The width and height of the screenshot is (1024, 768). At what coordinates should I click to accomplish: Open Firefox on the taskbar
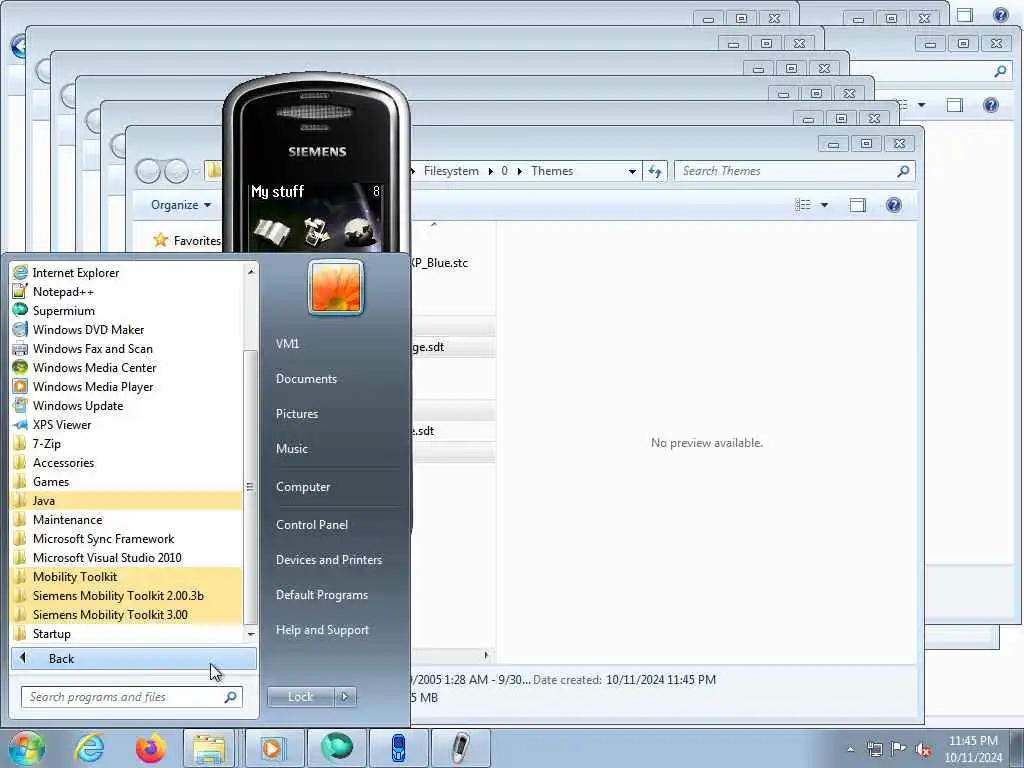[150, 748]
